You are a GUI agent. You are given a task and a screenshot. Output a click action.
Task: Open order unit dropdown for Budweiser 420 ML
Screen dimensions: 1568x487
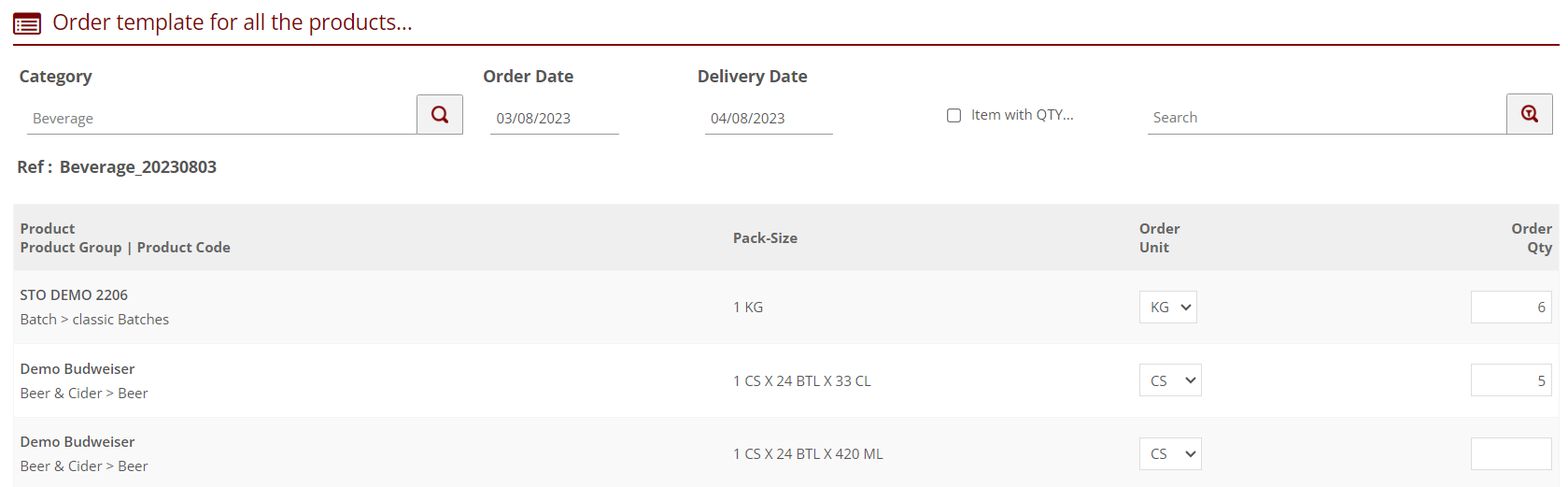click(x=1169, y=454)
